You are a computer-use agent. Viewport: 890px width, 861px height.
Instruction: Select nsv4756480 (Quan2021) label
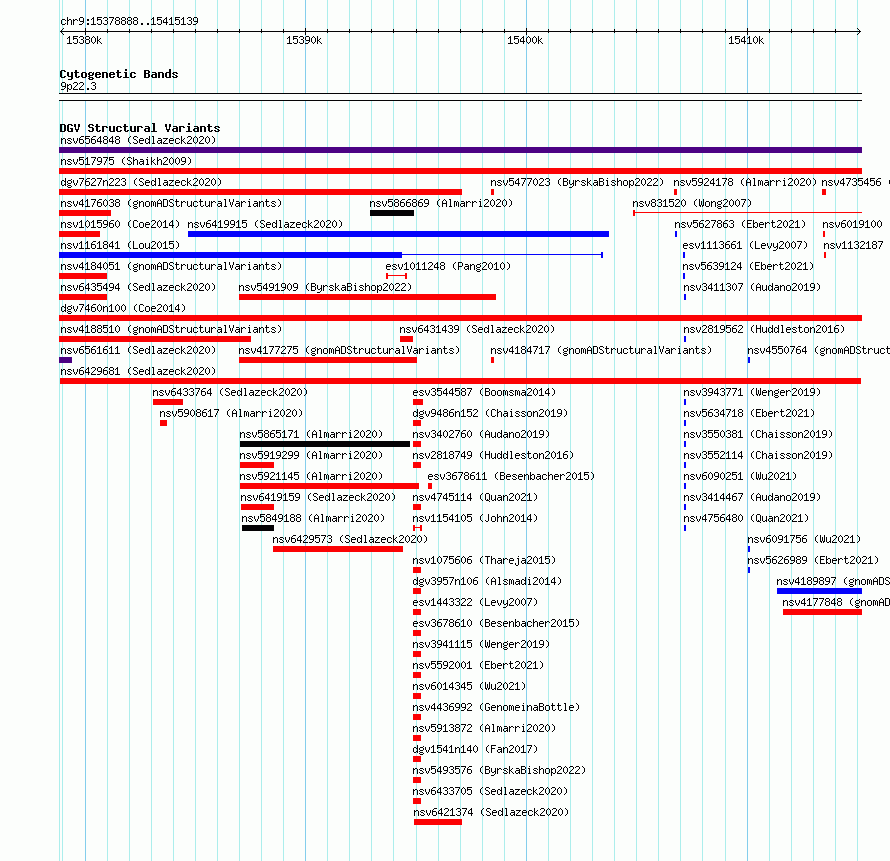[746, 518]
